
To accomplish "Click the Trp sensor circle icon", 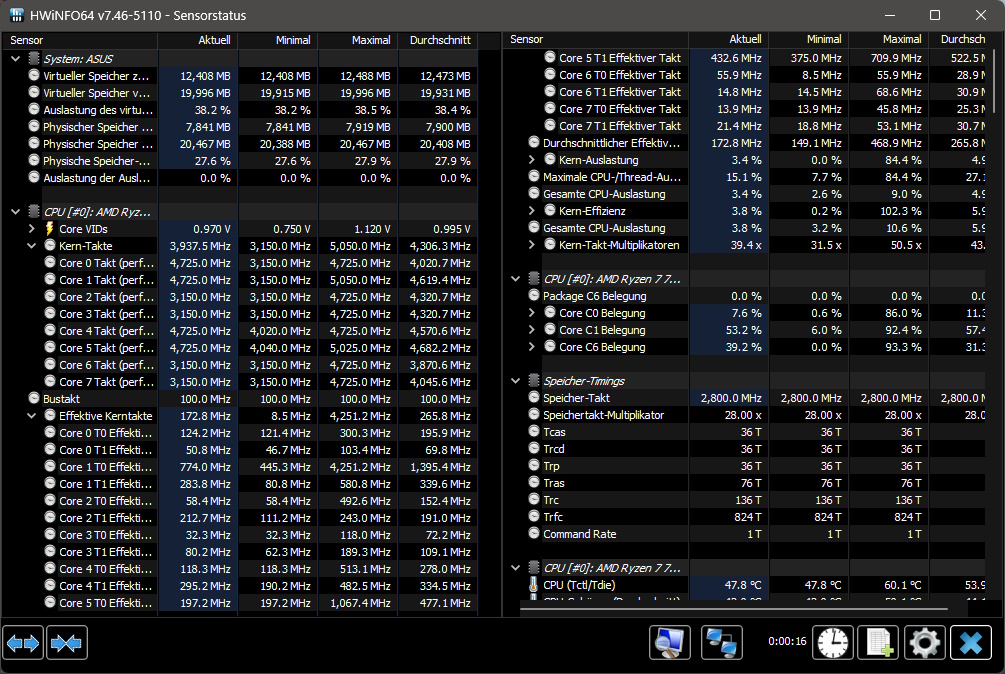I will pyautogui.click(x=534, y=465).
